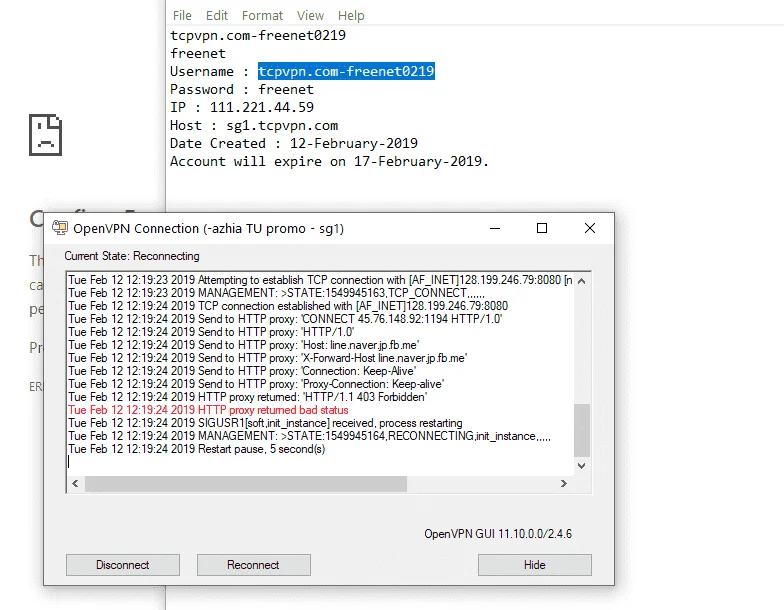This screenshot has height=610, width=784.
Task: Click the 'Host: line.naver.jp.fb.me' log line
Action: click(x=244, y=345)
